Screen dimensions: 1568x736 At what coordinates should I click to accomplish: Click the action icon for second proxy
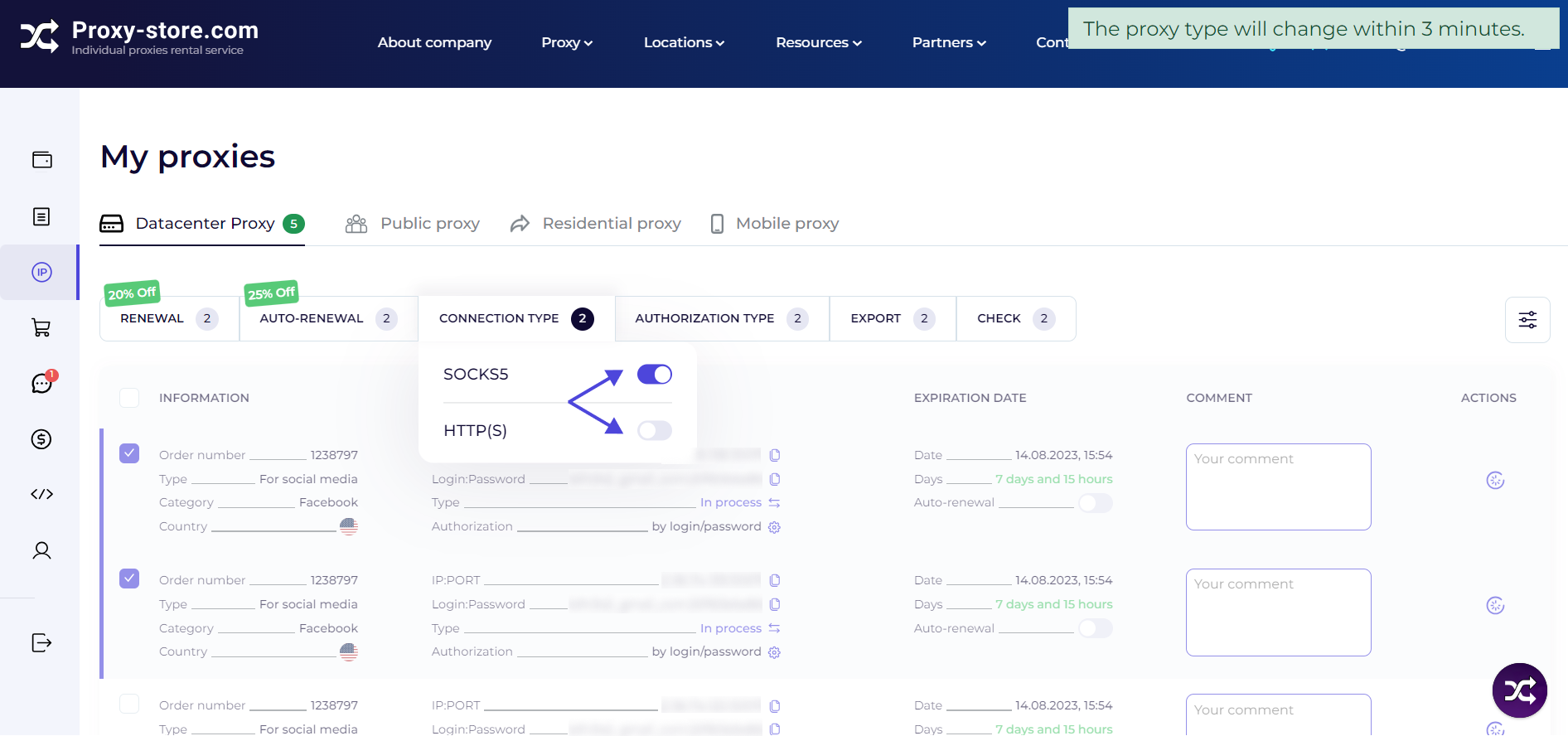[x=1495, y=606]
